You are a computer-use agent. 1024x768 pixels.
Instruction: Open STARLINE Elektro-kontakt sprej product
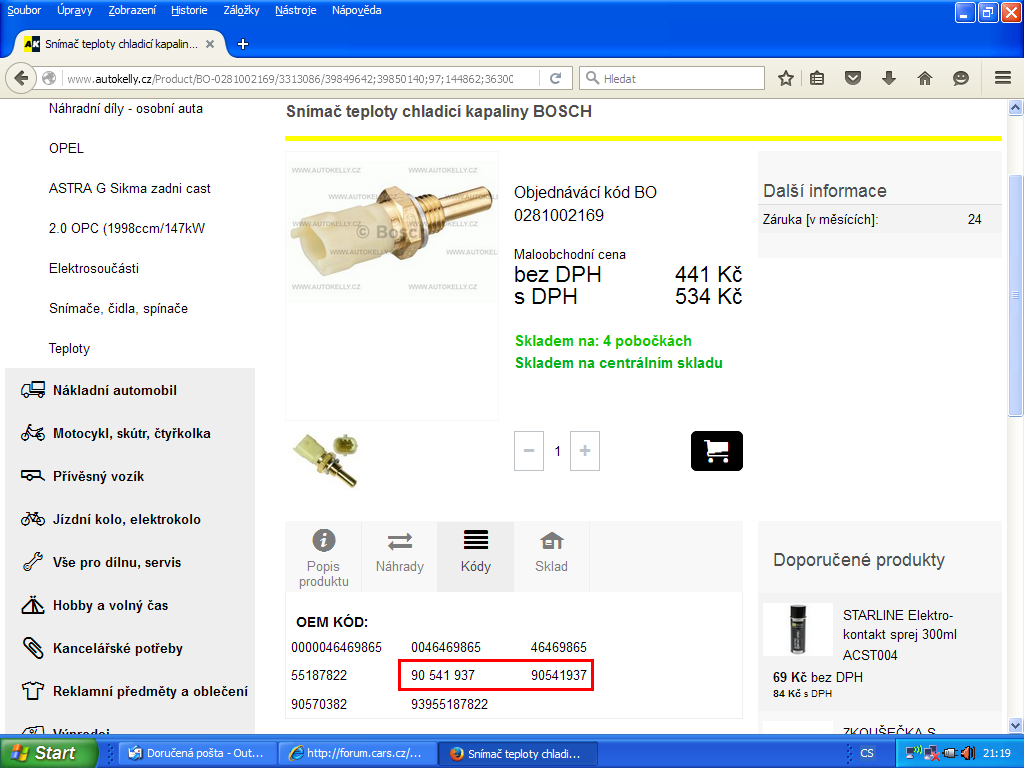tap(899, 635)
